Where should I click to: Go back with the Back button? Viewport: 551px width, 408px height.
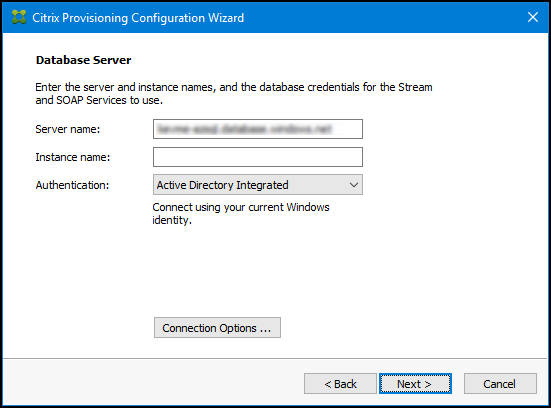[x=340, y=383]
